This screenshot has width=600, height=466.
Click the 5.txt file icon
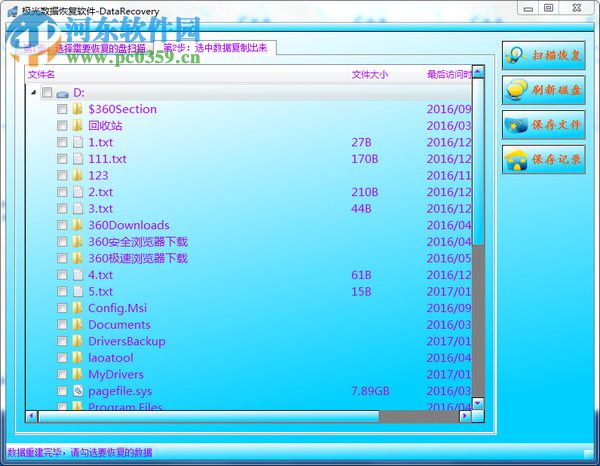(x=78, y=292)
